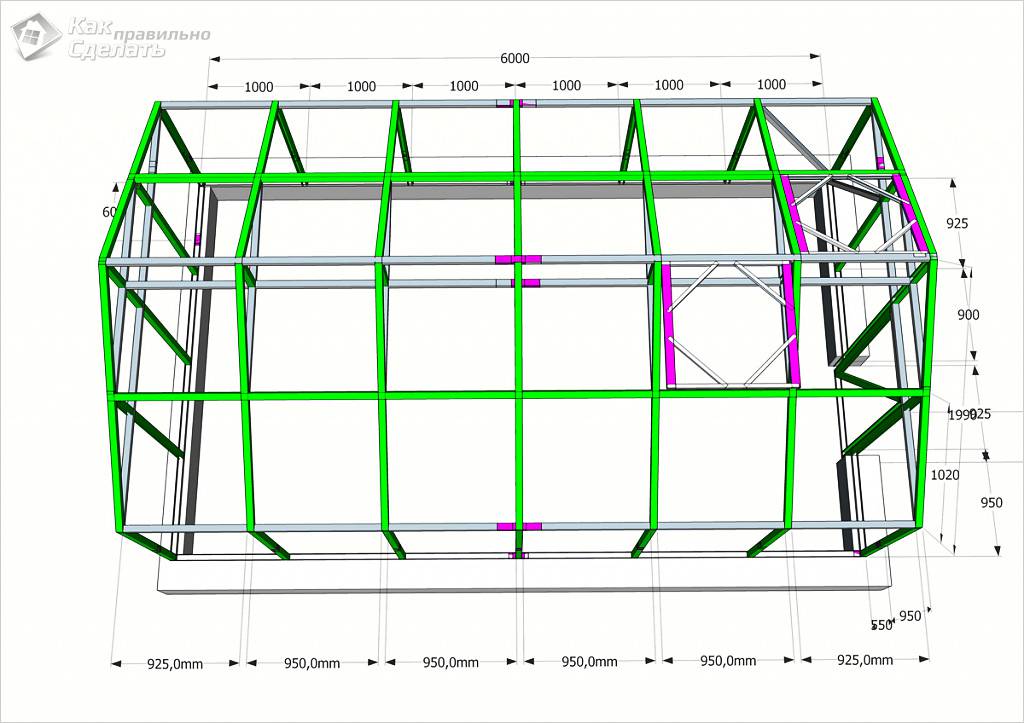Click the 900 height dimension label

pos(967,315)
